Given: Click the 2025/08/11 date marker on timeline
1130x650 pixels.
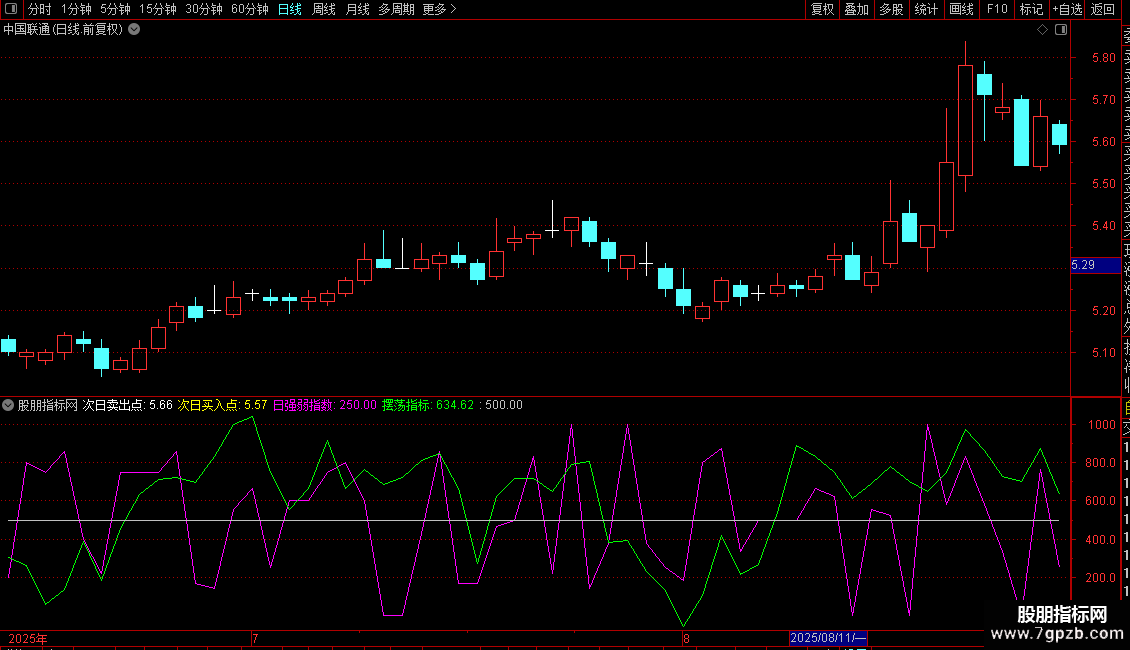Looking at the screenshot, I should click(x=828, y=638).
